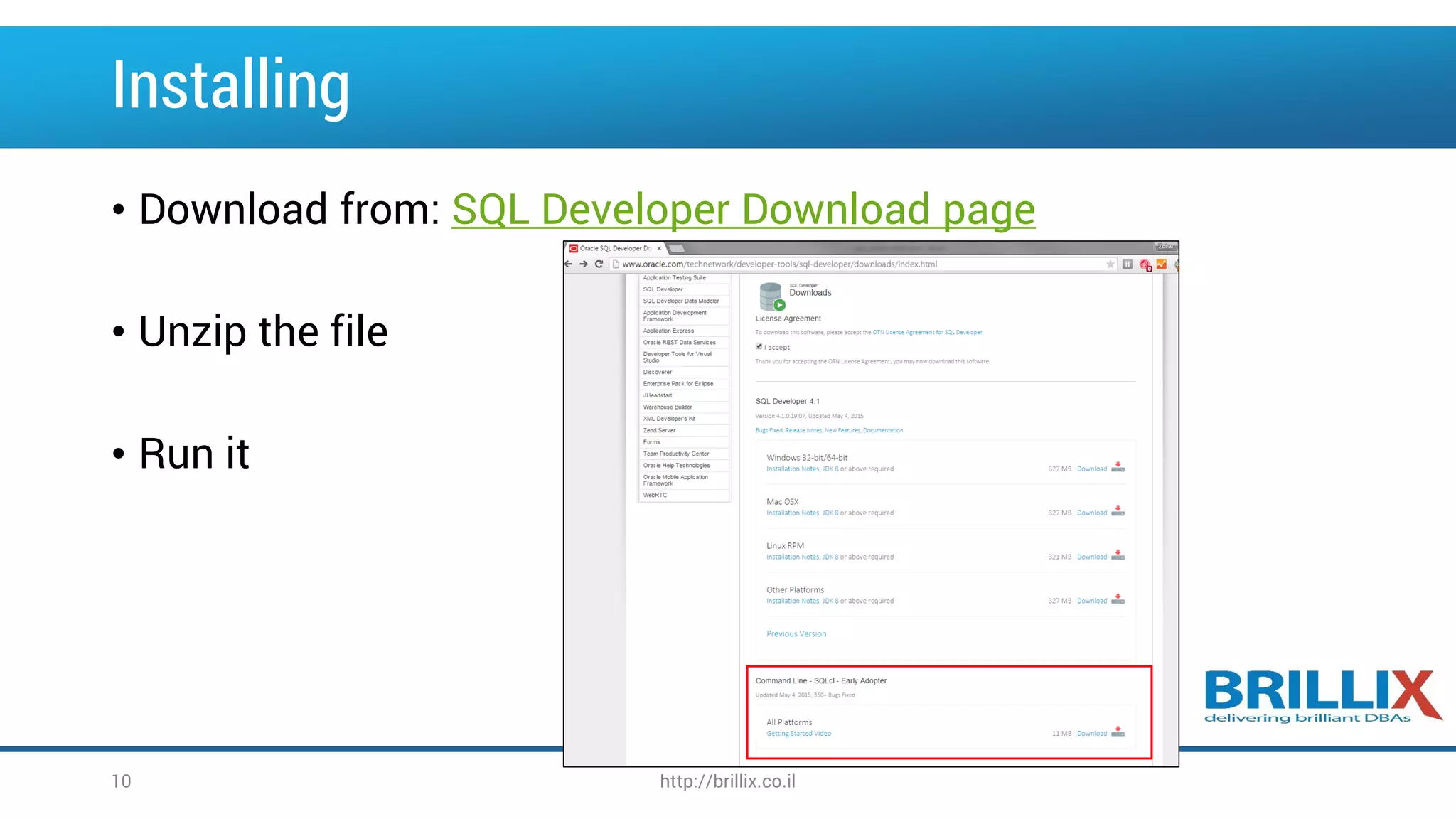Open Installation Notes for Windows 32-bit/64-bit
The height and width of the screenshot is (819, 1456).
793,469
